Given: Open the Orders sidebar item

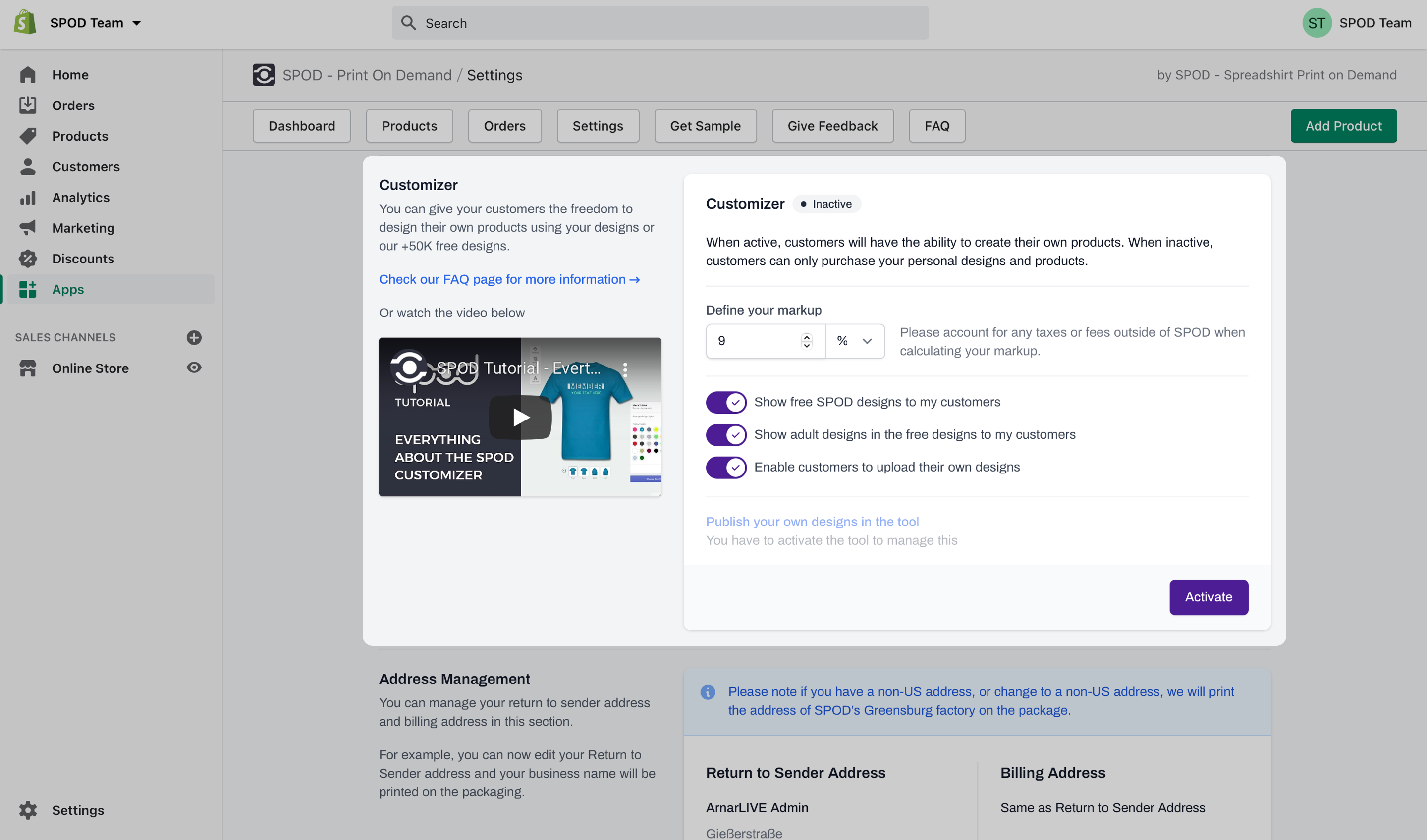Looking at the screenshot, I should pyautogui.click(x=73, y=105).
